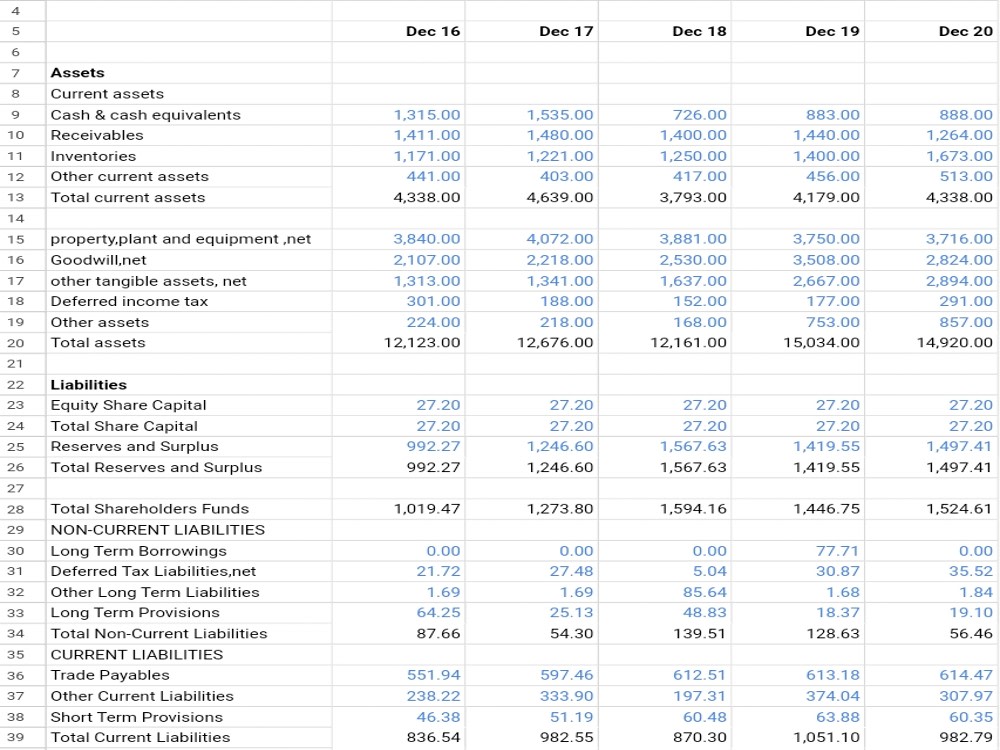Click Dec 20 inventories value 1,673.00
Screen dimensions: 1000x750
(959, 156)
